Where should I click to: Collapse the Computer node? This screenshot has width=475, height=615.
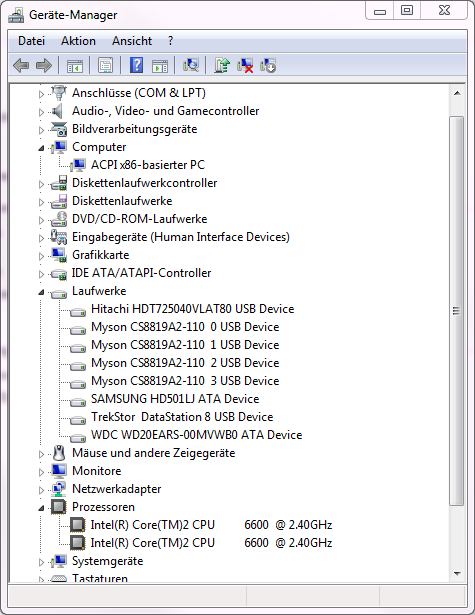(41, 148)
